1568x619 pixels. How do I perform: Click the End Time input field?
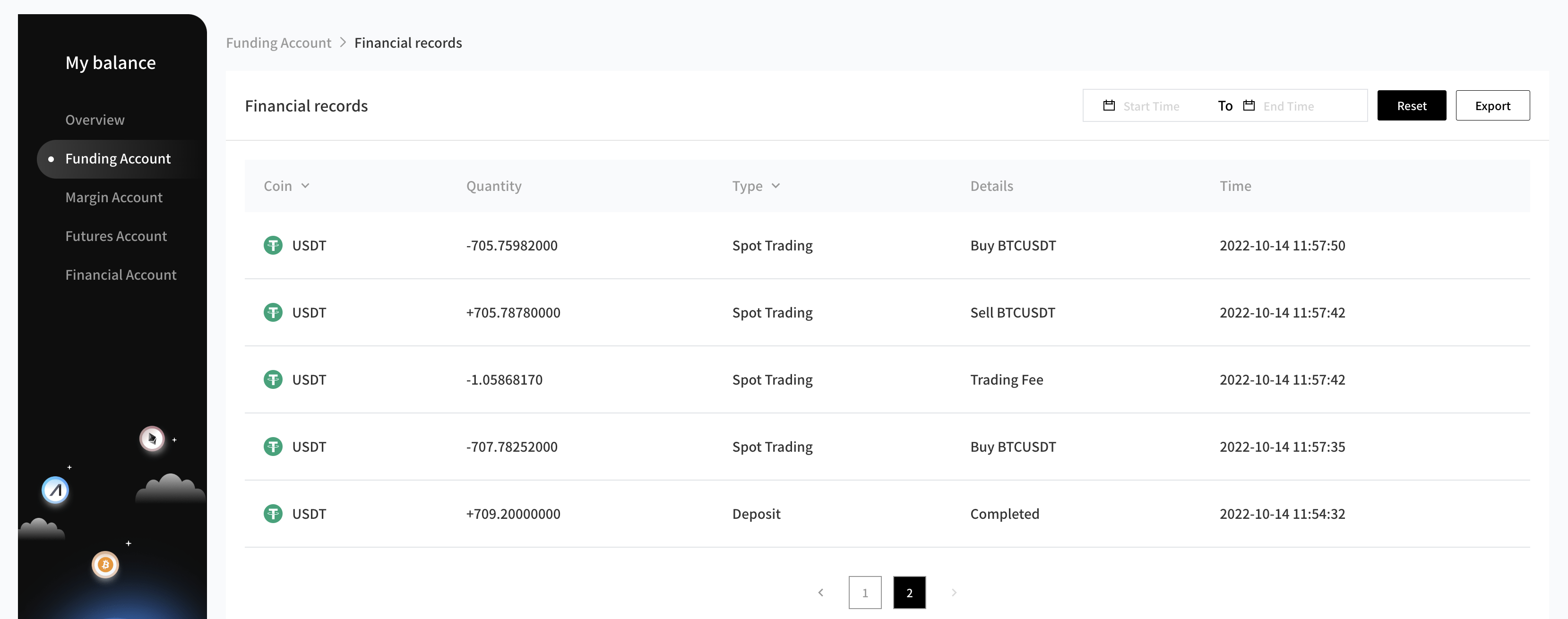pyautogui.click(x=1289, y=106)
